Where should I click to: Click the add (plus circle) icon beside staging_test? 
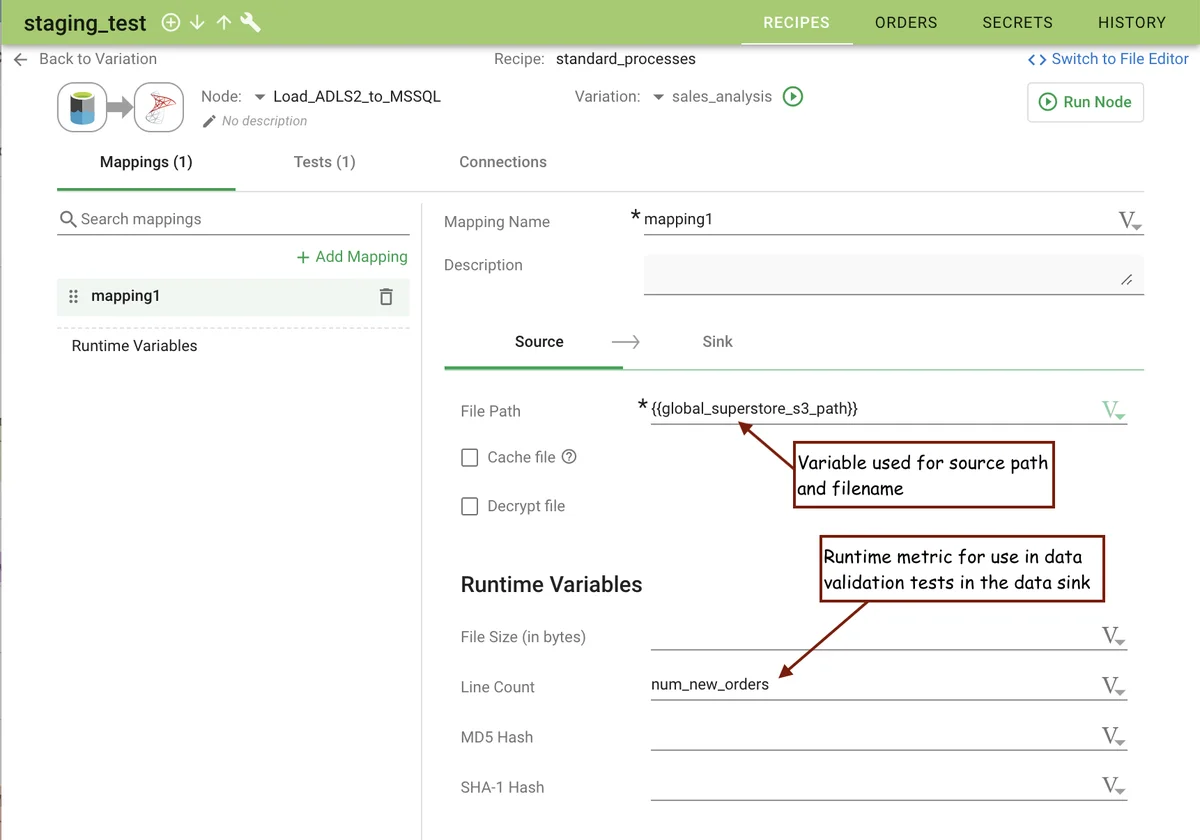click(171, 22)
